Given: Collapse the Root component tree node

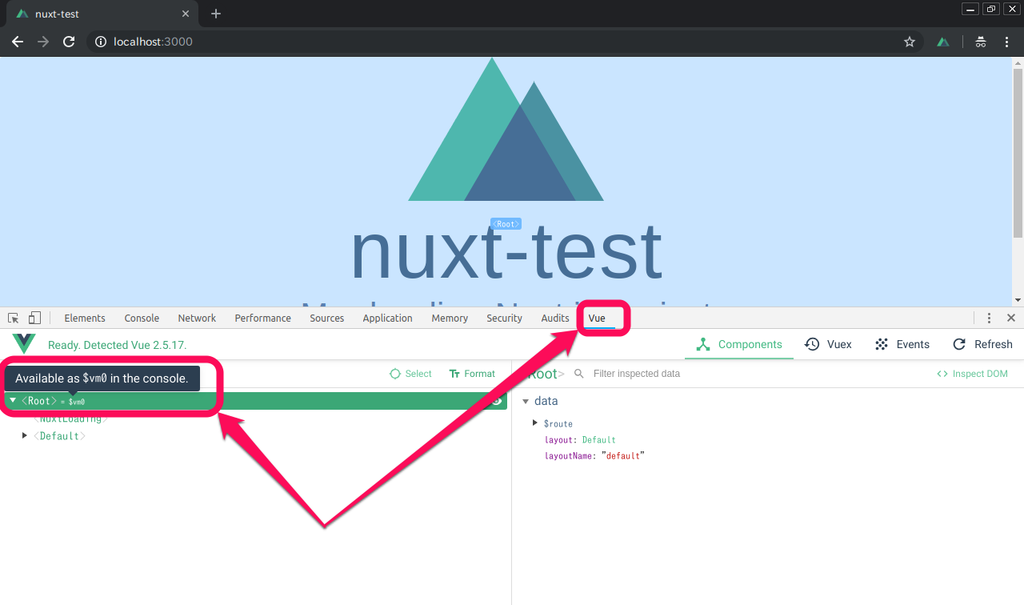Looking at the screenshot, I should click(x=12, y=401).
